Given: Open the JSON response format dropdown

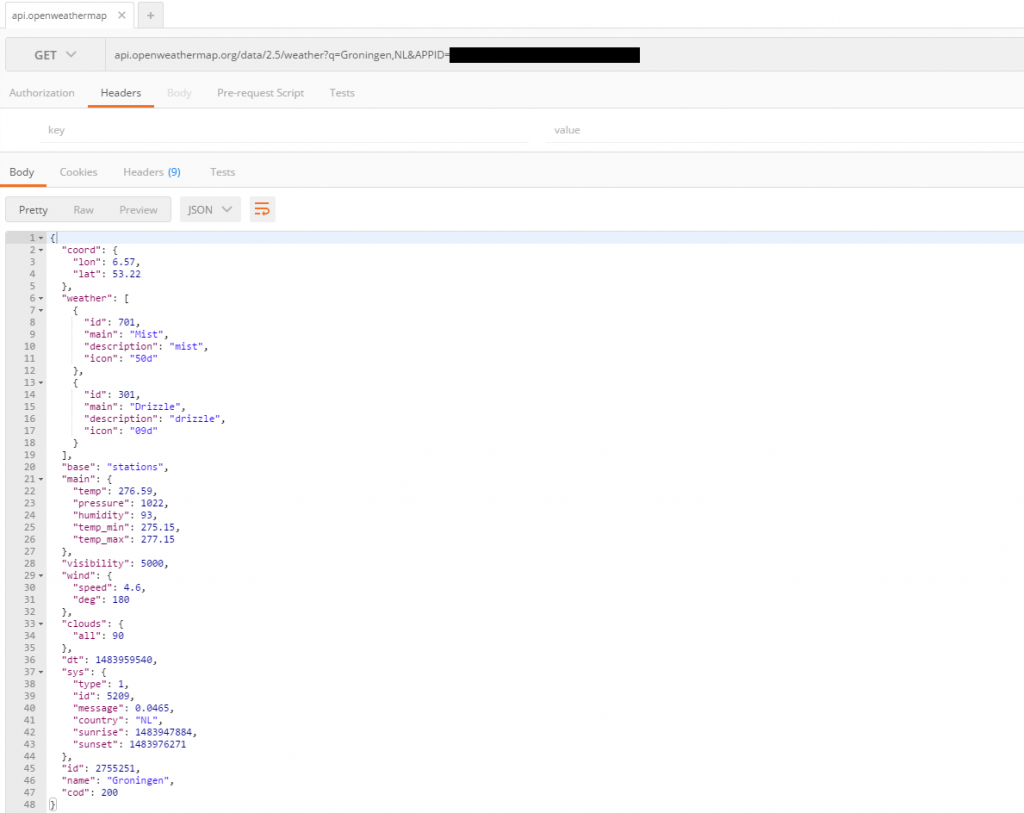Looking at the screenshot, I should click(x=209, y=209).
